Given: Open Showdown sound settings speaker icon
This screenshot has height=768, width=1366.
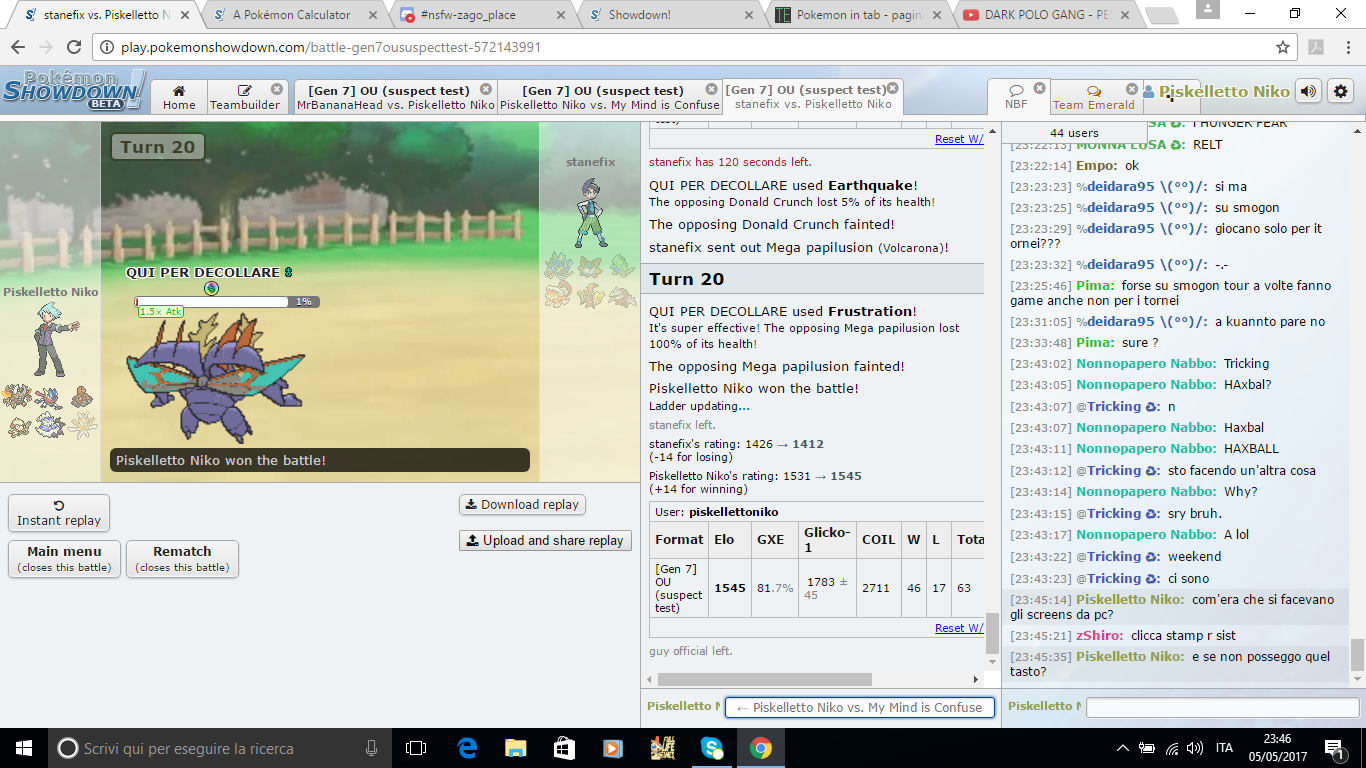Looking at the screenshot, I should (x=1308, y=91).
